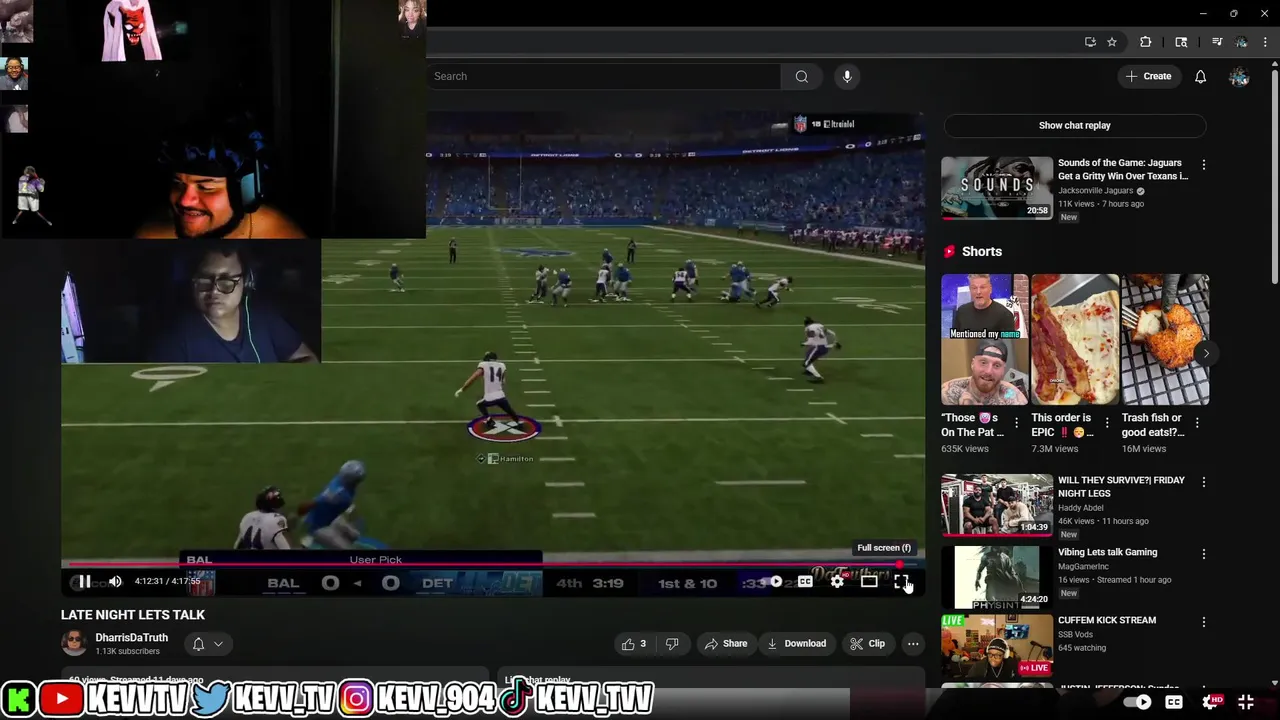1280x720 pixels.
Task: Open options for Those On The Pat short
Action: pyautogui.click(x=1017, y=423)
